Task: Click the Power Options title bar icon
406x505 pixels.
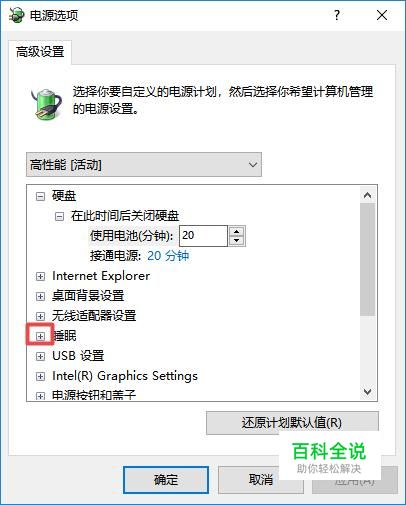Action: [17, 15]
